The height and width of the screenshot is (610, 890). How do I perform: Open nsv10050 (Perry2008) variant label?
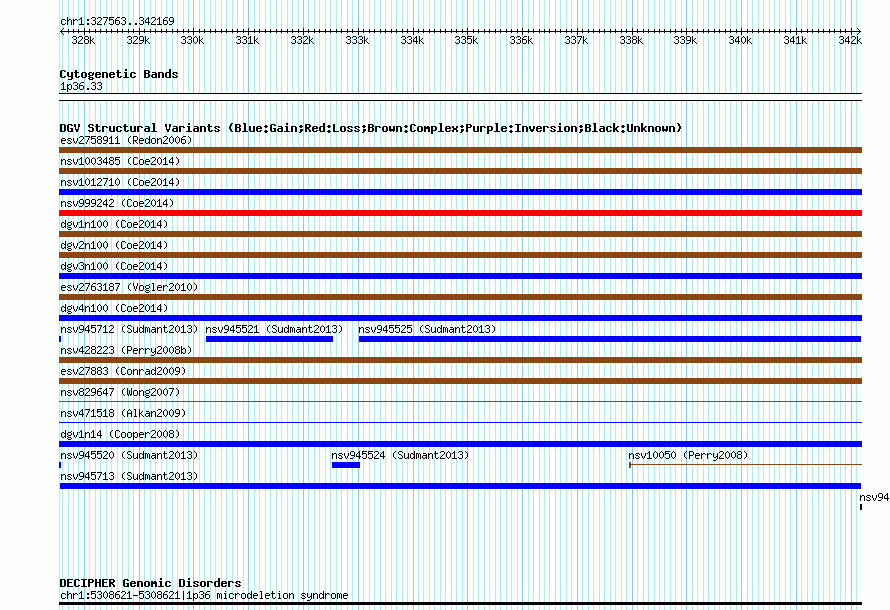tap(688, 455)
